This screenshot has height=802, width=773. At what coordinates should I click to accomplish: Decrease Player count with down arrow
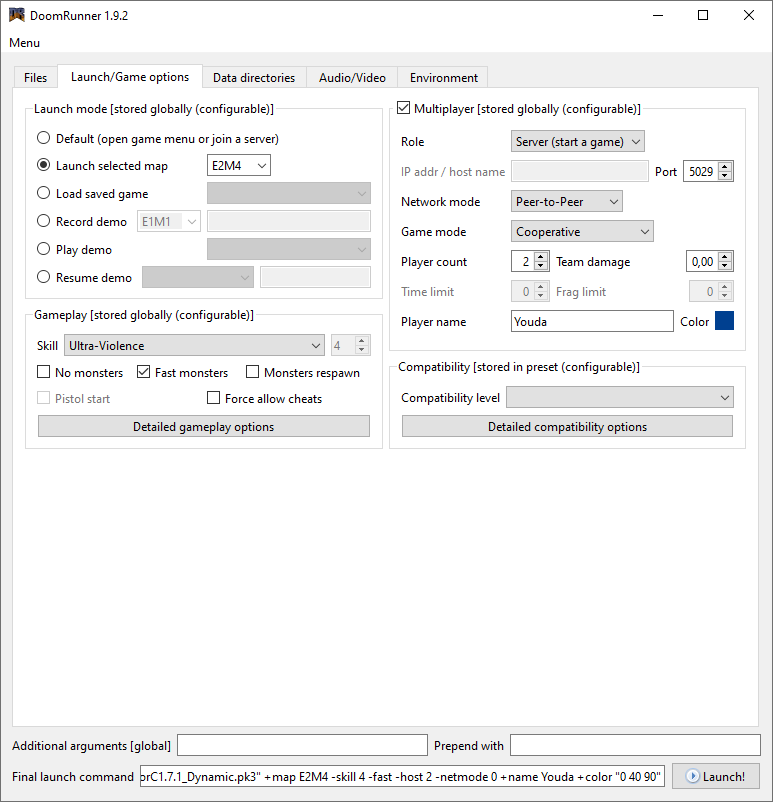(x=541, y=266)
